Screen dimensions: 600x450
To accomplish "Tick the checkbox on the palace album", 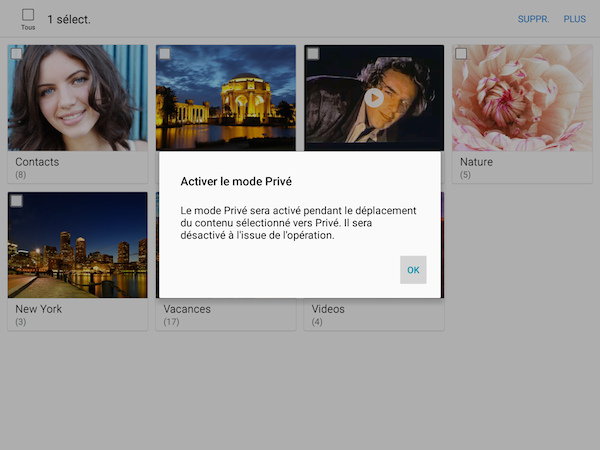I will tap(165, 54).
